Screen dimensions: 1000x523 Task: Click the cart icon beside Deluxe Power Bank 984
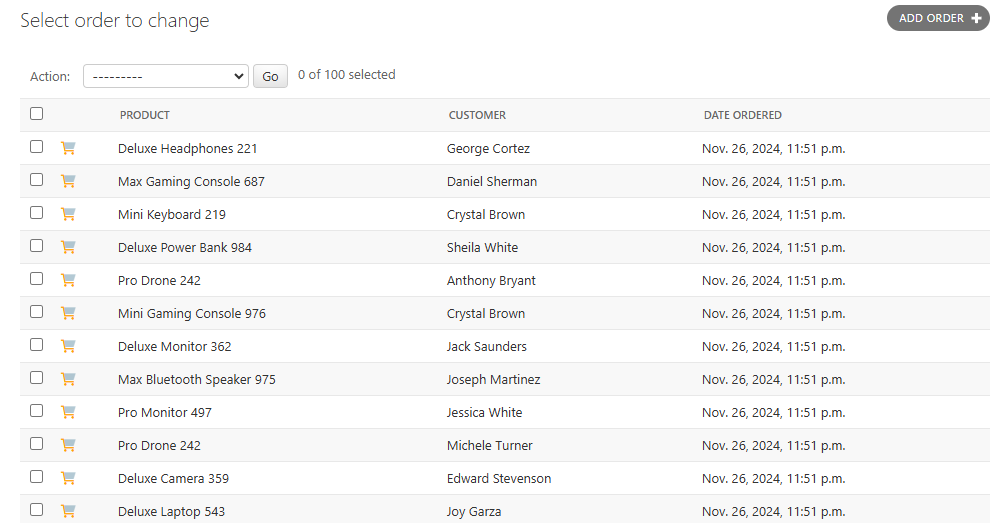pyautogui.click(x=68, y=247)
